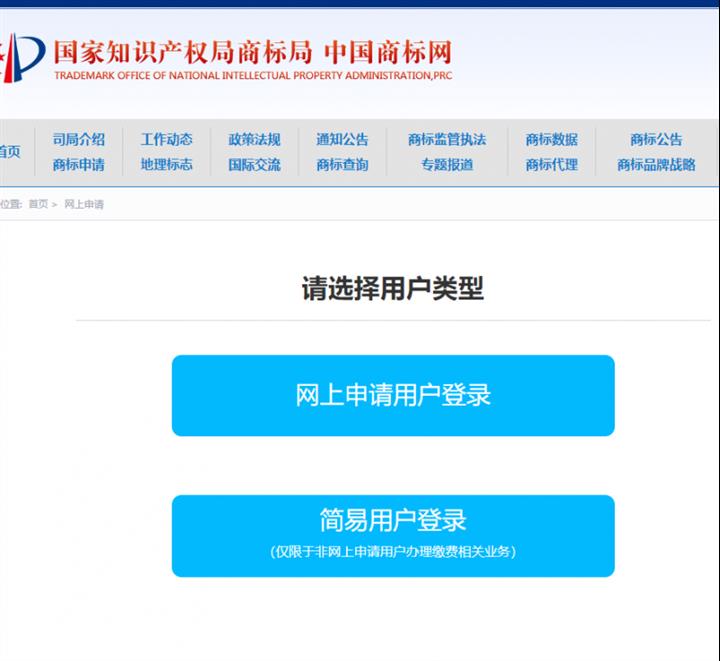Click the 首页 breadcrumb link
The width and height of the screenshot is (720, 661).
pos(38,204)
